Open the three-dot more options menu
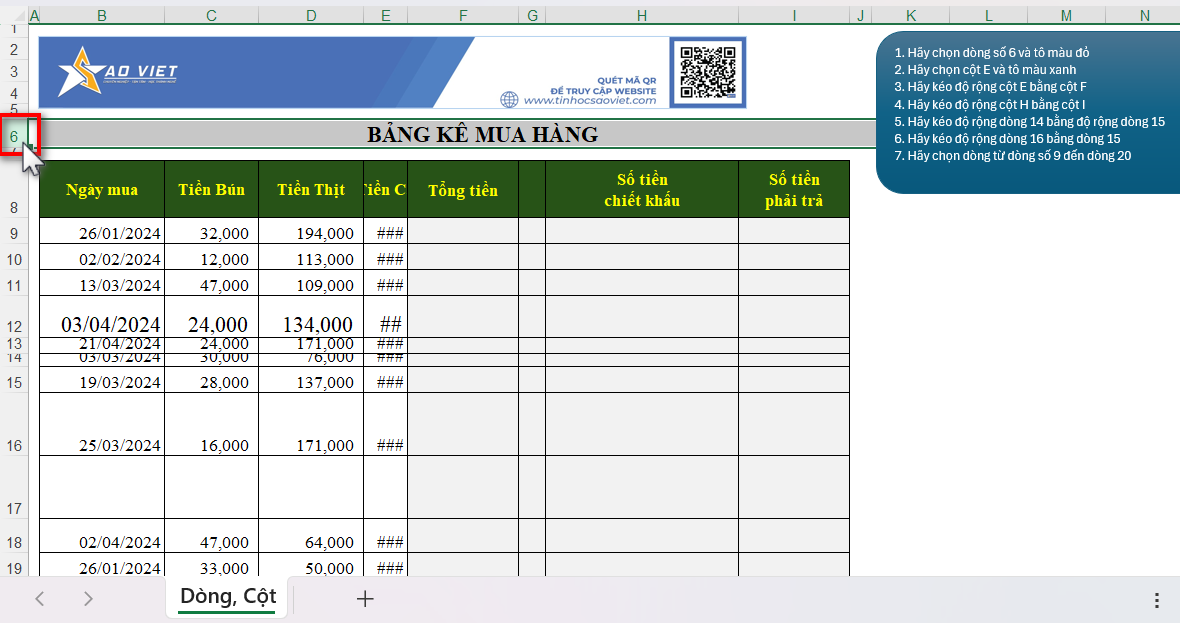 1156,600
